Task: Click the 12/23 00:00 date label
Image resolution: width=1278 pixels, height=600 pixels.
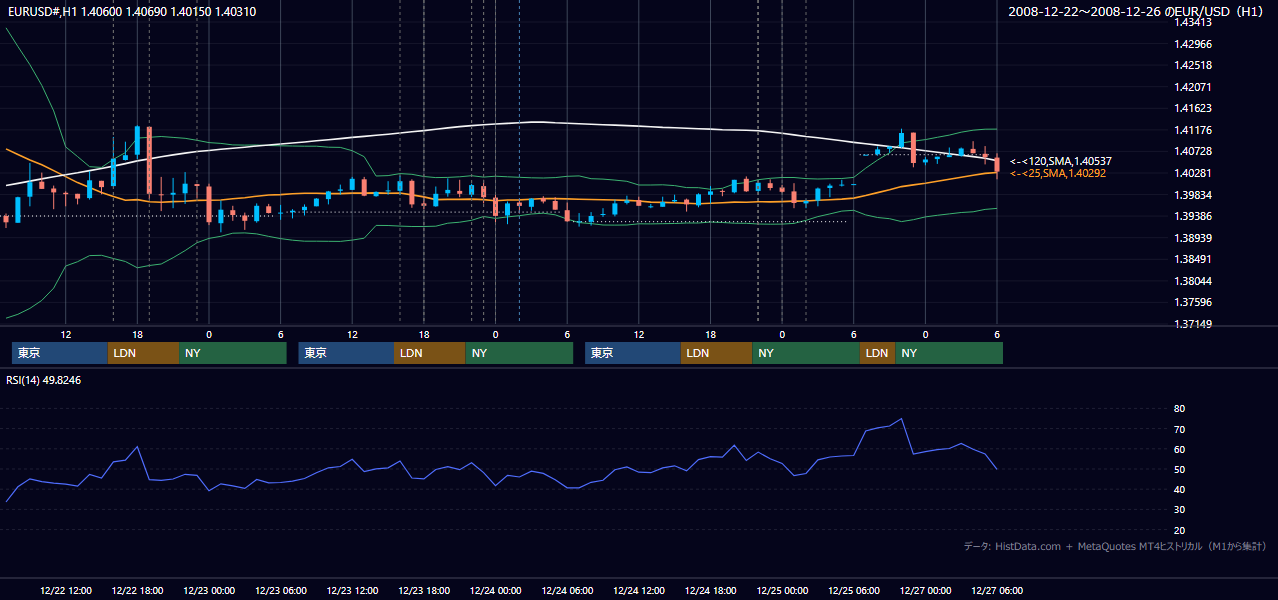Action: [x=209, y=591]
